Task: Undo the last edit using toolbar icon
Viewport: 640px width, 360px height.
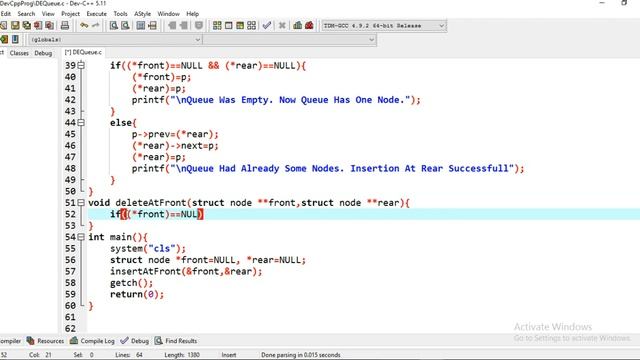Action: point(84,26)
